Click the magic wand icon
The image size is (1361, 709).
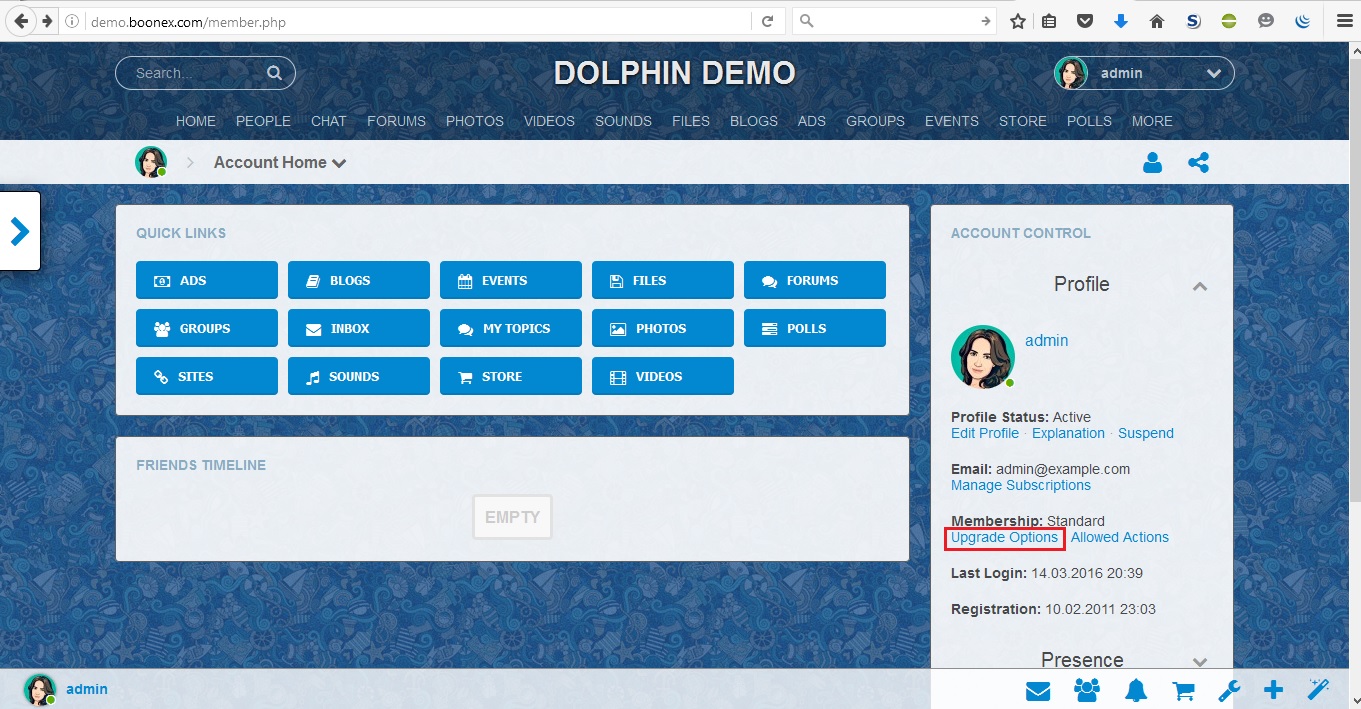pyautogui.click(x=1318, y=690)
